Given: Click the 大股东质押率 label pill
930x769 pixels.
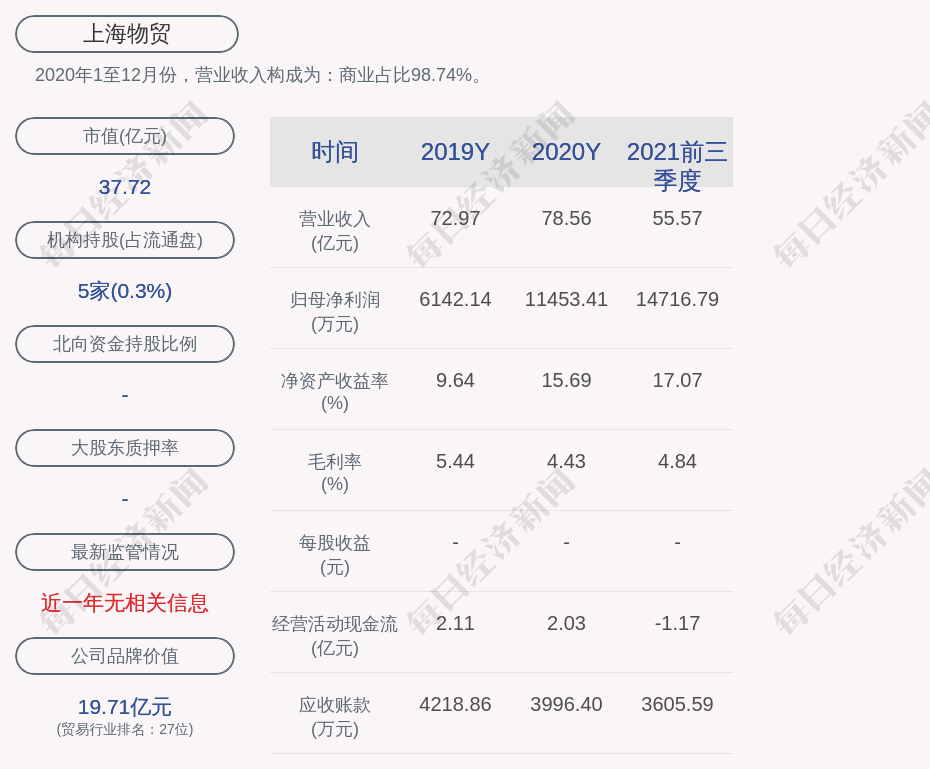Looking at the screenshot, I should 125,448.
